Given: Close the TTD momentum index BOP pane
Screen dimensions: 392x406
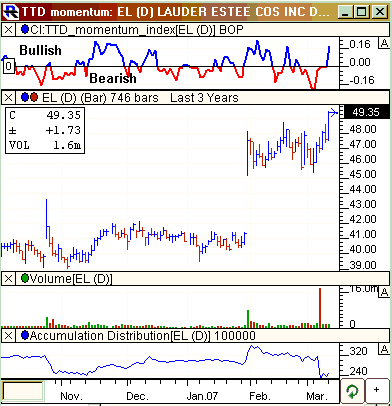Looking at the screenshot, I should coord(9,30).
